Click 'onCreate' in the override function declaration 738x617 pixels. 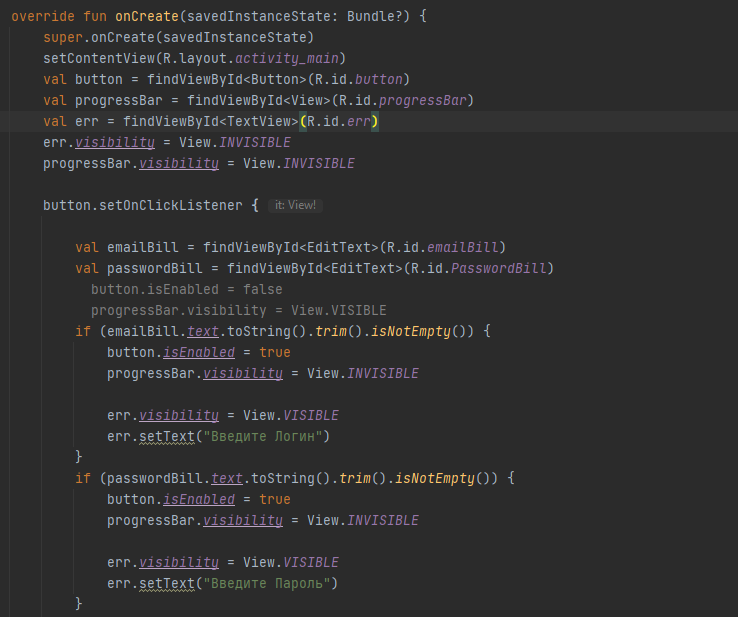point(147,16)
